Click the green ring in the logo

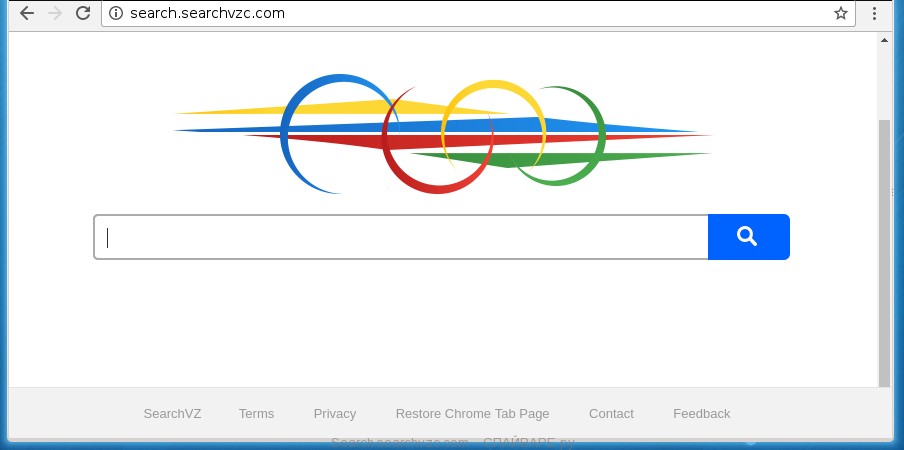(x=600, y=135)
